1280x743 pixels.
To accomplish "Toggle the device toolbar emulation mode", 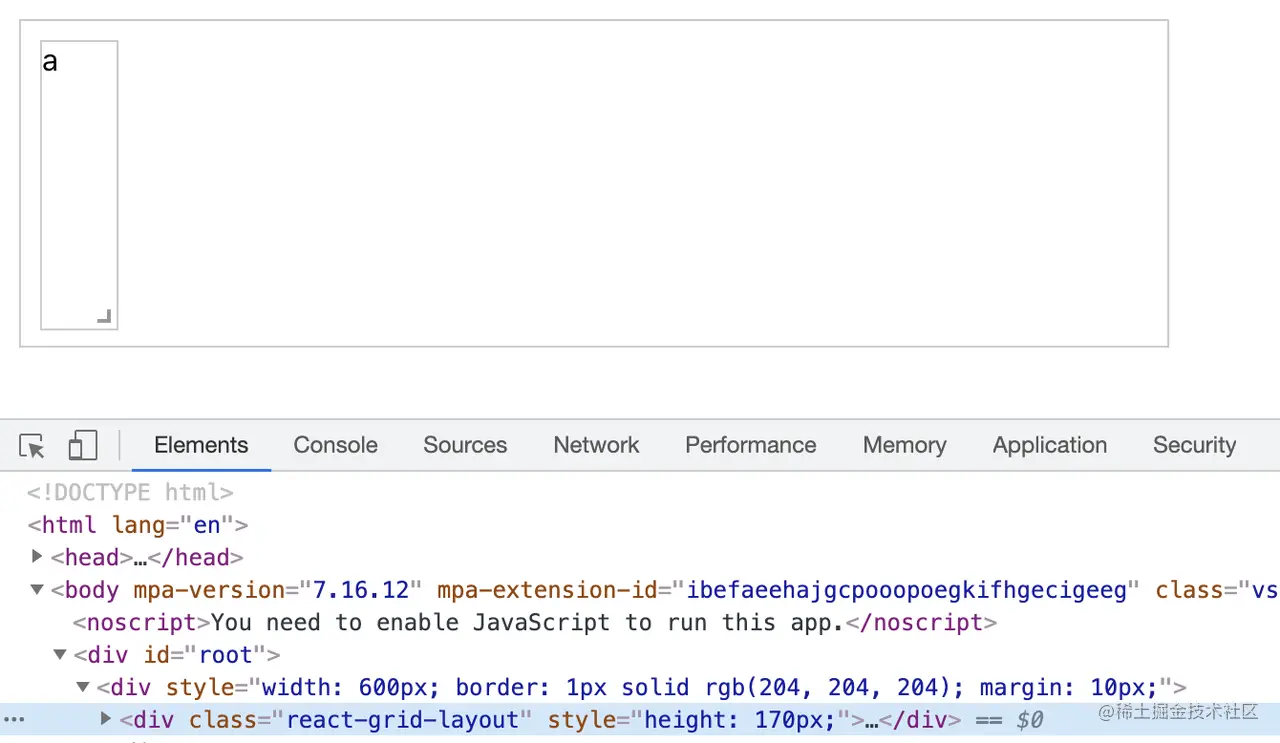I will pos(82,446).
